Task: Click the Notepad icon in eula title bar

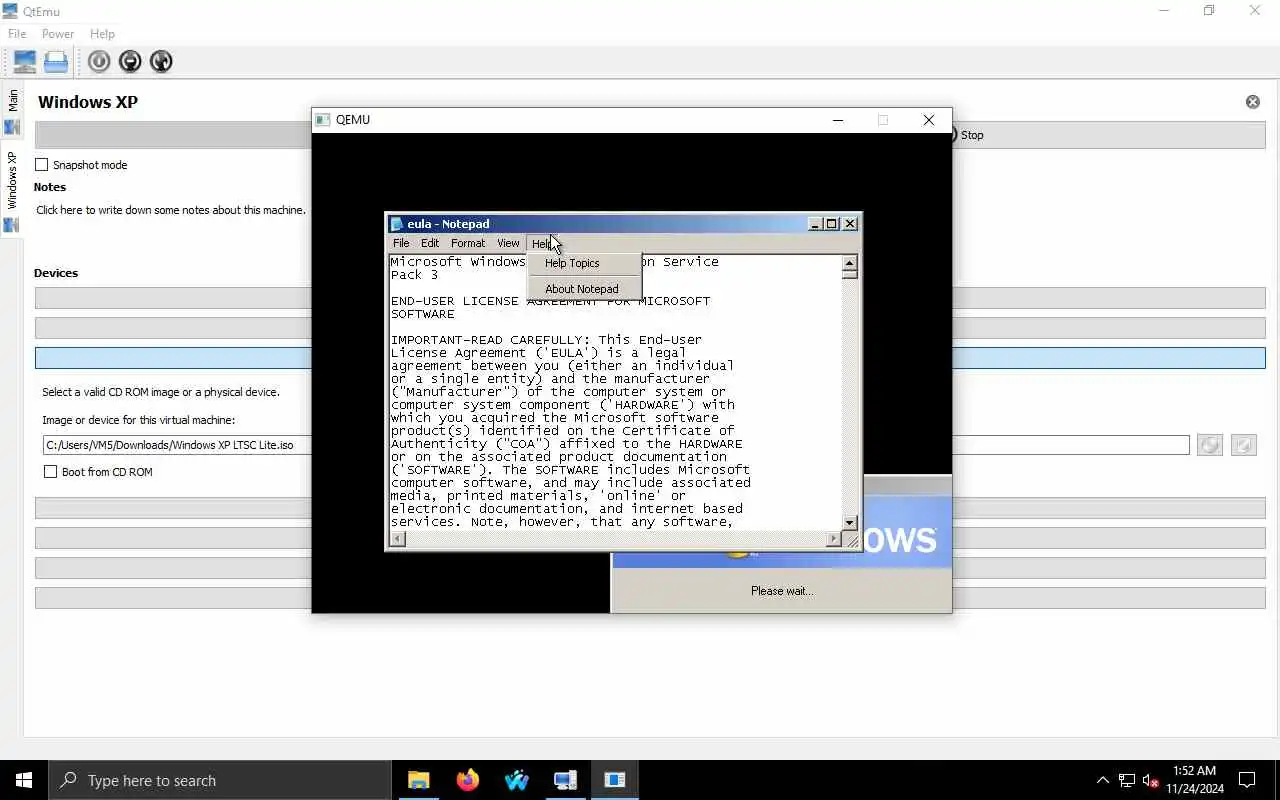Action: [397, 224]
